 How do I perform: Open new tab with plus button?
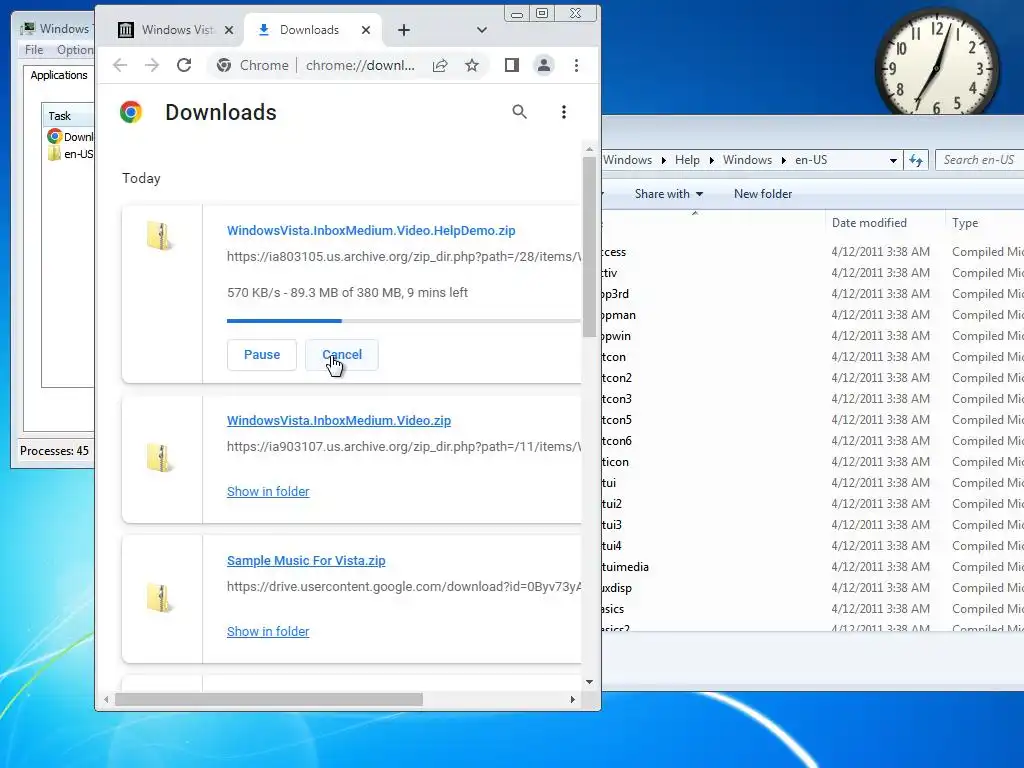coord(404,30)
